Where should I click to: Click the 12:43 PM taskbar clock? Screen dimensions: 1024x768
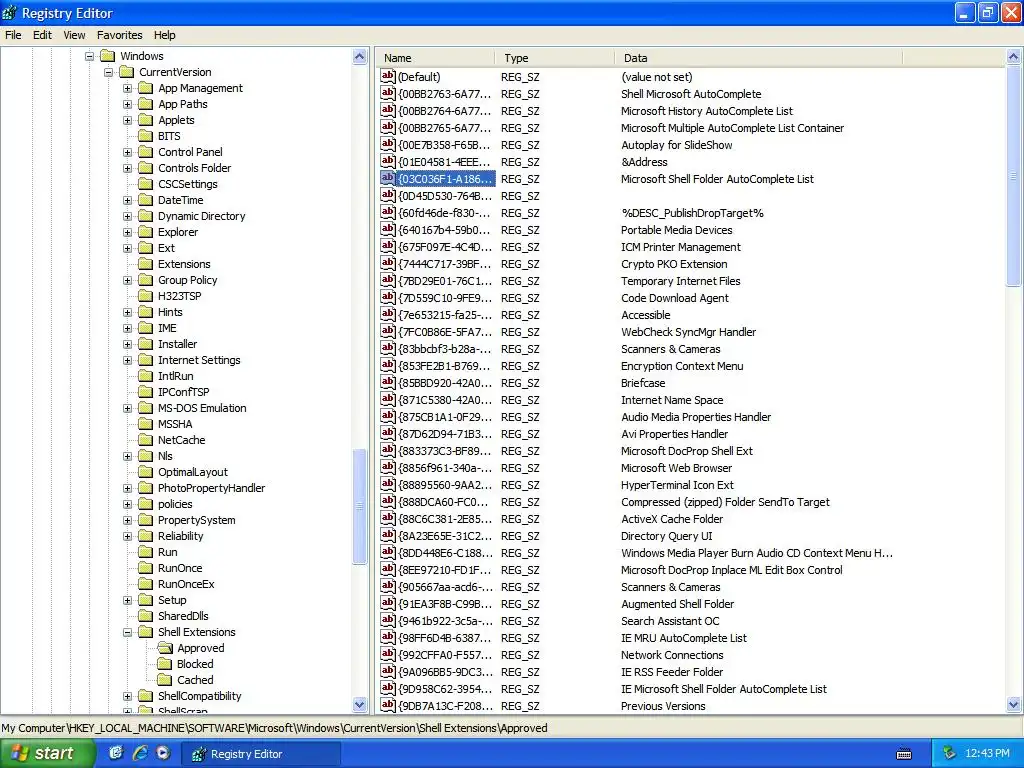[x=987, y=754]
